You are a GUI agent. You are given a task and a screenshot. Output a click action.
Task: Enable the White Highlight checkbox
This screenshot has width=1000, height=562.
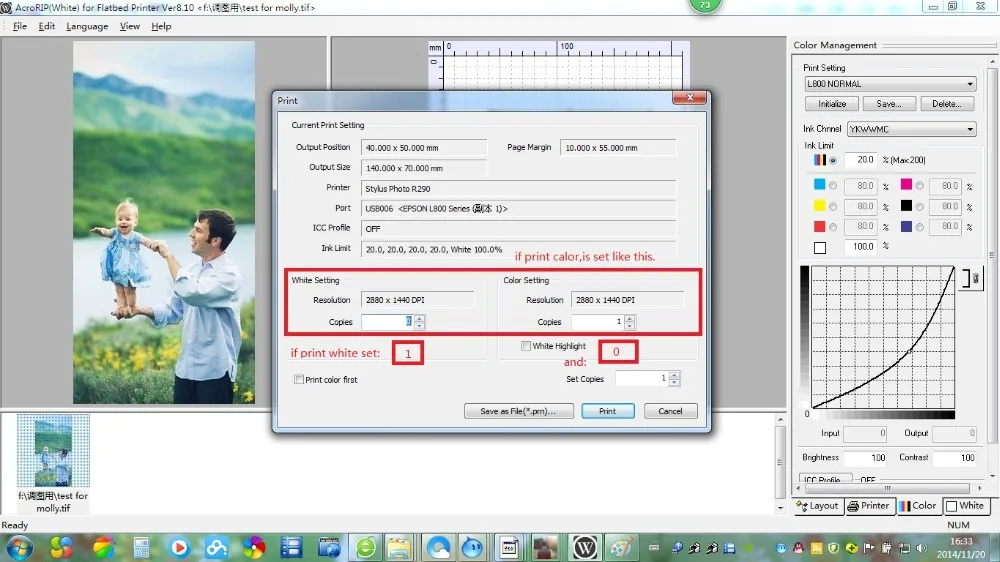point(526,346)
